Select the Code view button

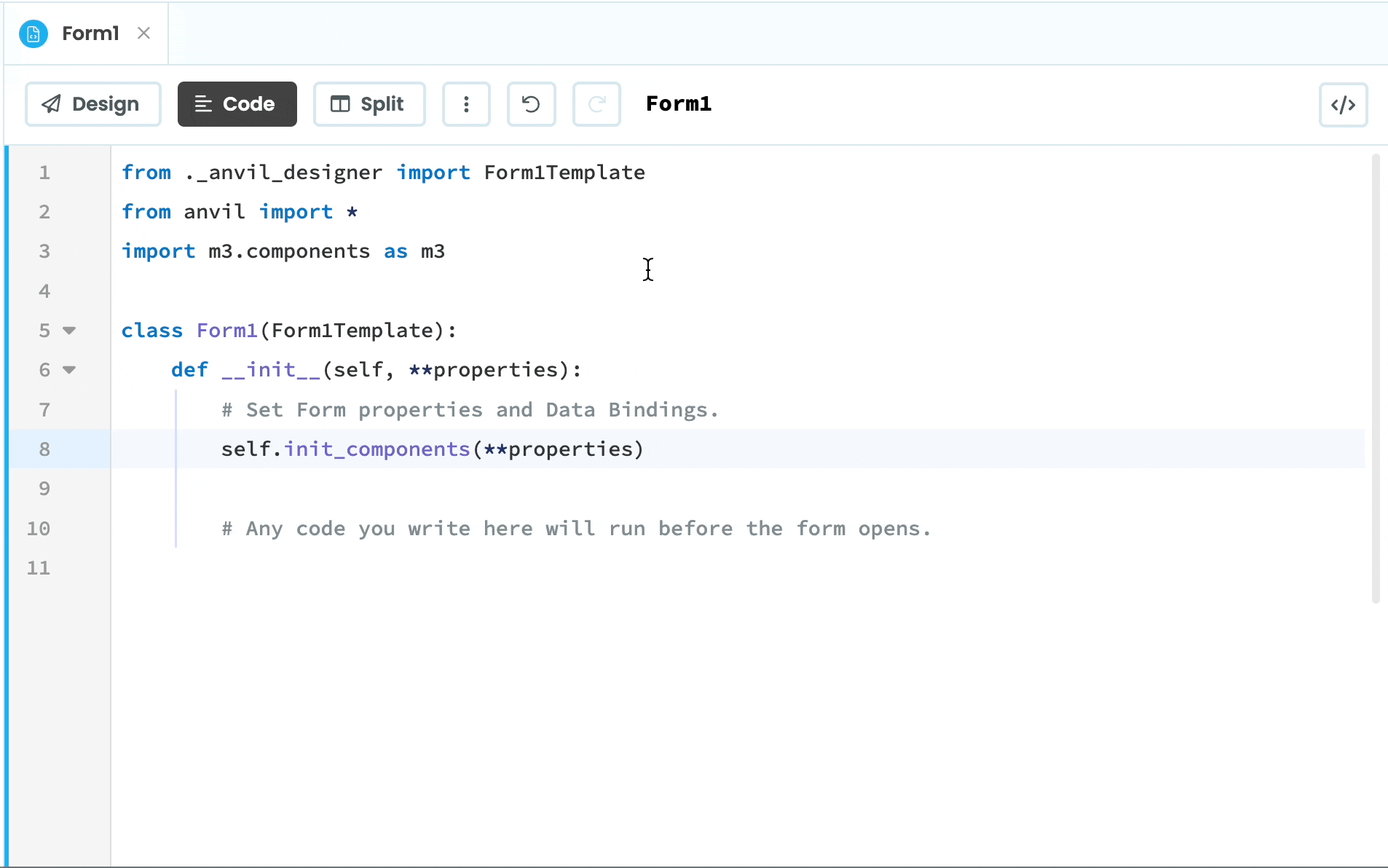pos(237,104)
